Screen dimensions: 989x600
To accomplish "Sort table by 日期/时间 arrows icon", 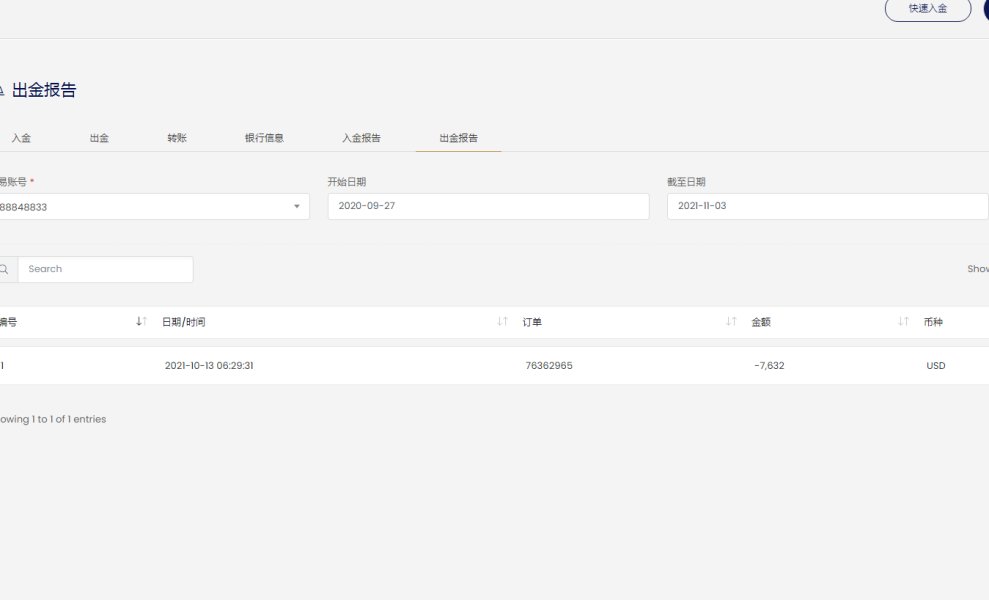I will (x=503, y=322).
